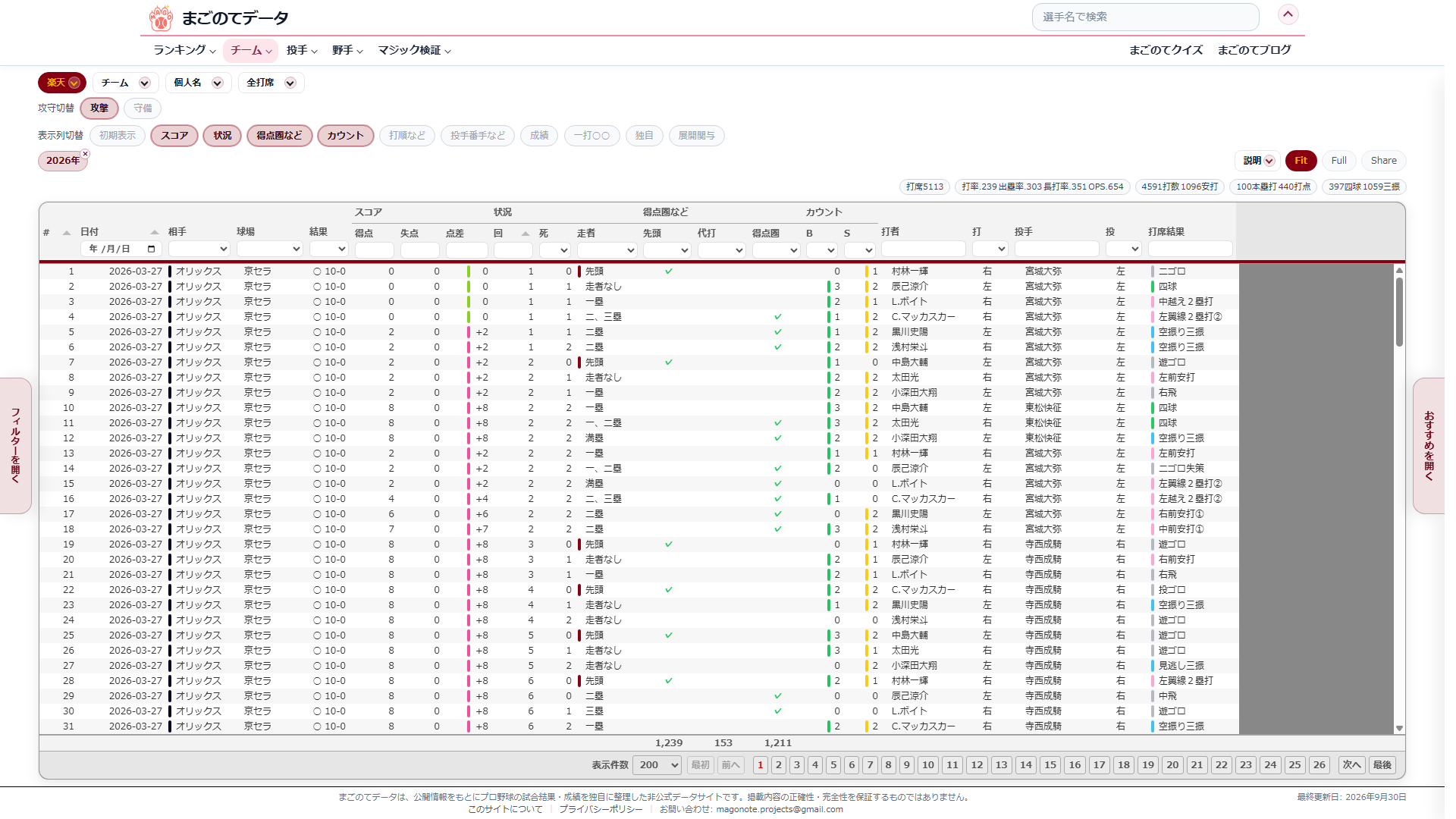Image resolution: width=1456 pixels, height=819 pixels.
Task: Open the ランキング menu
Action: (x=184, y=50)
